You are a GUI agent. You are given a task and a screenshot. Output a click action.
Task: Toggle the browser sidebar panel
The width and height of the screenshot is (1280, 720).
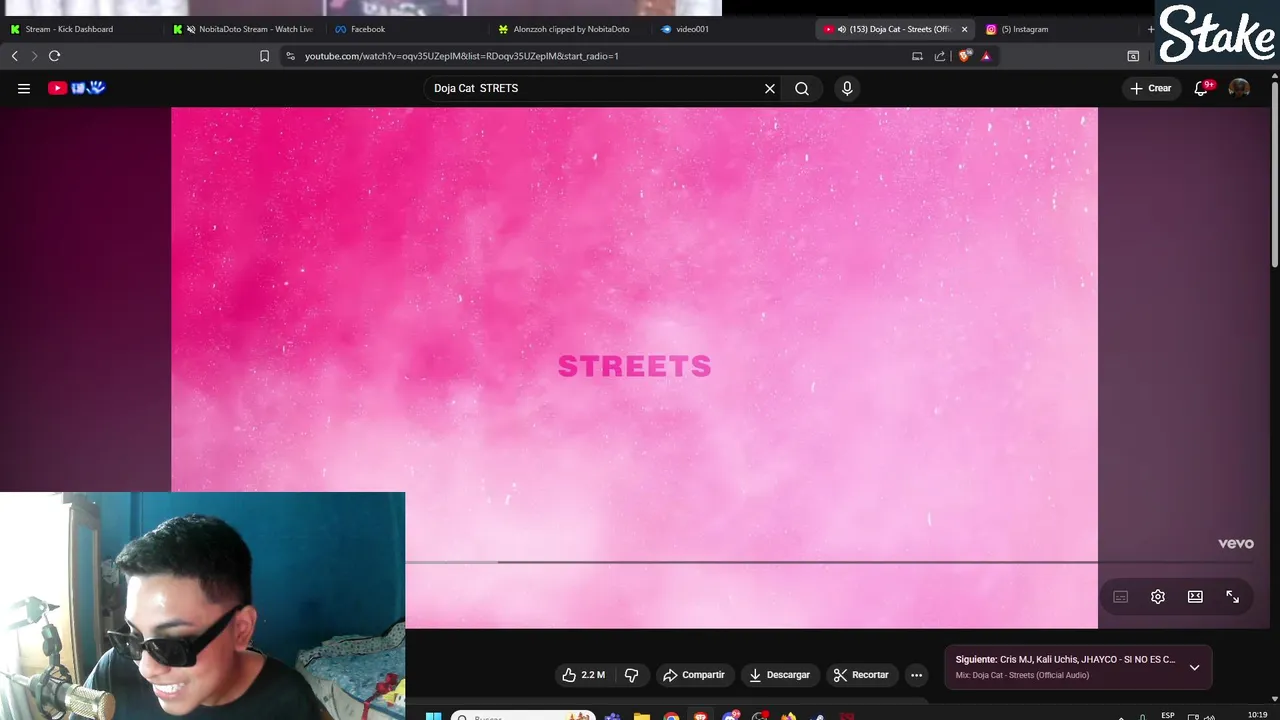pos(1133,56)
